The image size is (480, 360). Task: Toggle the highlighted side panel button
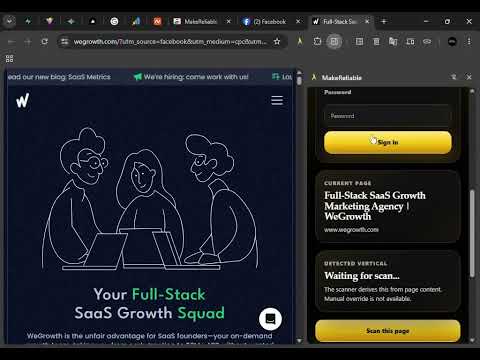click(x=334, y=41)
